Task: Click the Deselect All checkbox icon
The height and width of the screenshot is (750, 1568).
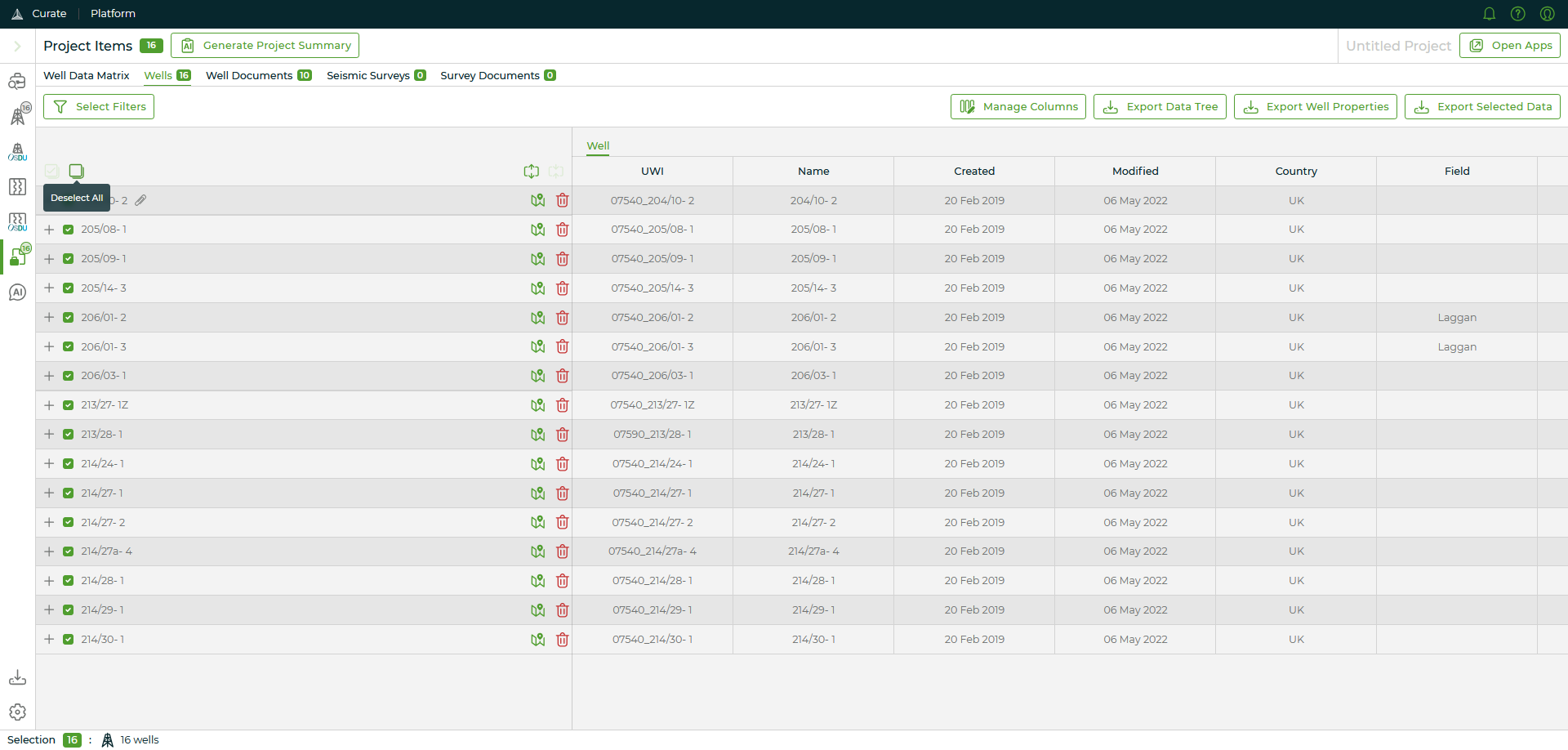Action: tap(76, 171)
